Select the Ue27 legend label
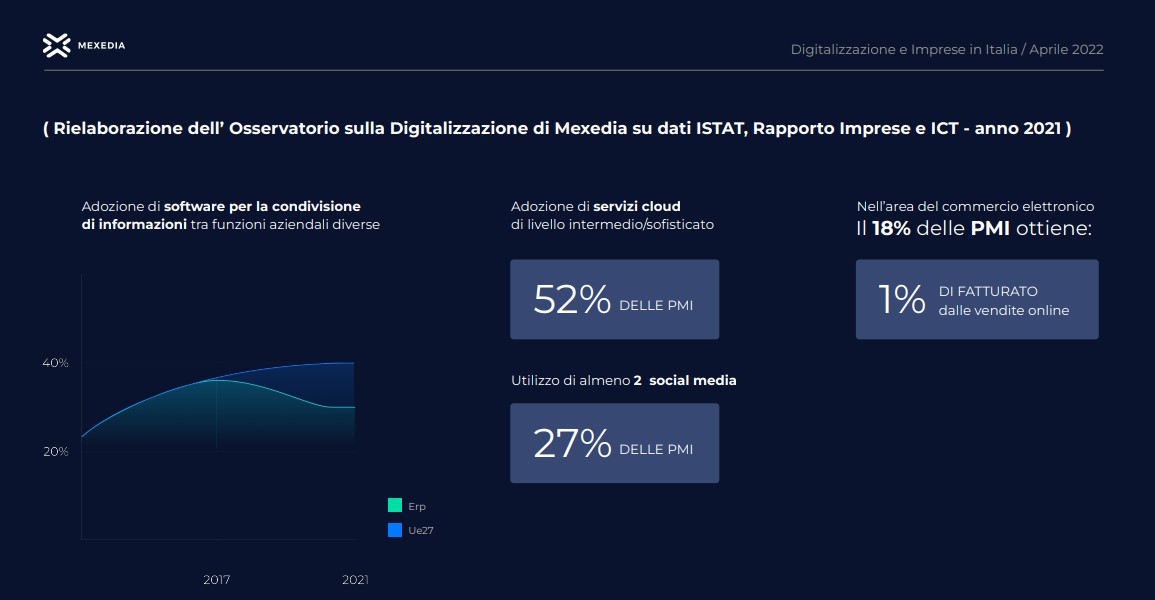 click(x=420, y=531)
